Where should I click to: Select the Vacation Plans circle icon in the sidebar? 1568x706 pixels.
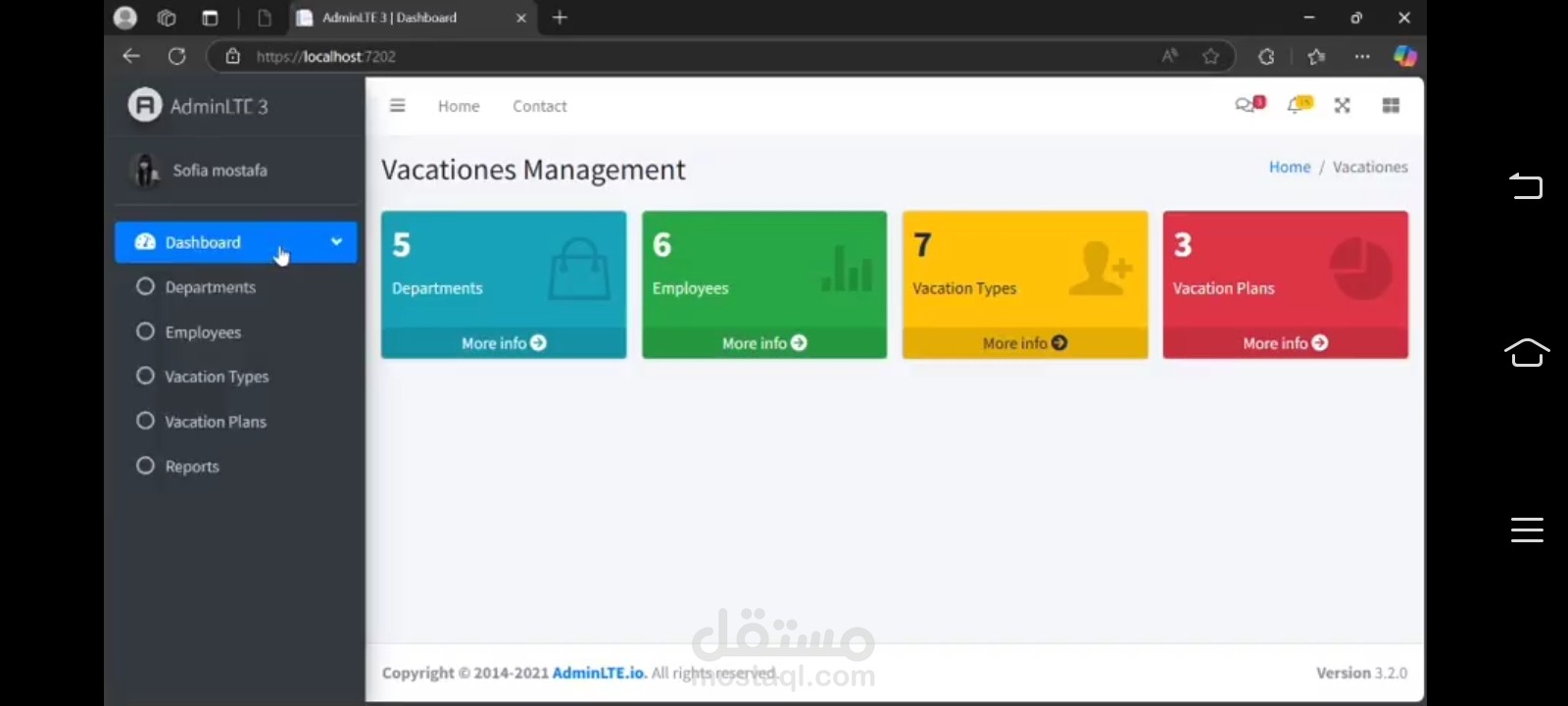(145, 421)
